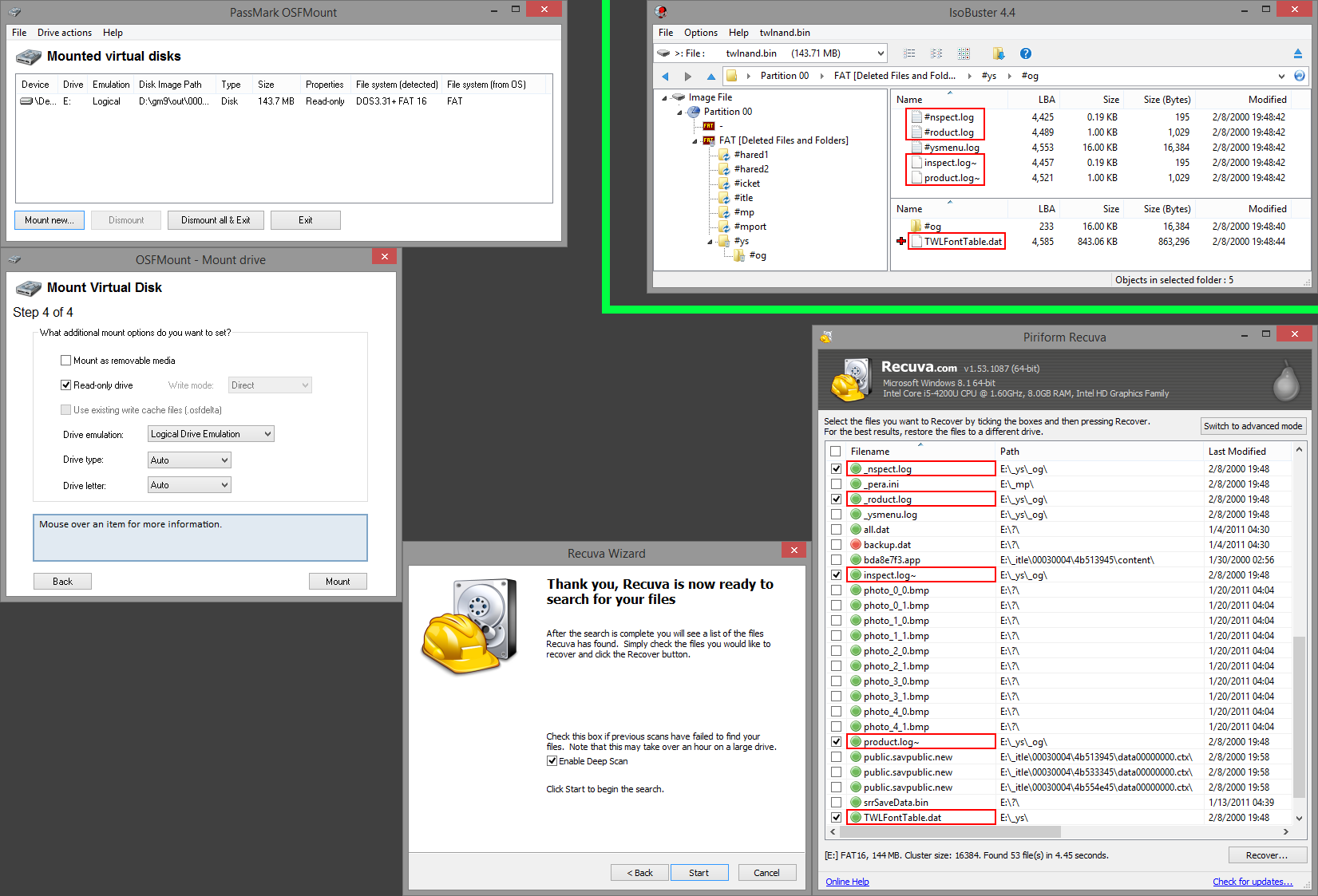Click the red cross beside TWLFontTable.dat
This screenshot has width=1318, height=896.
(x=901, y=242)
